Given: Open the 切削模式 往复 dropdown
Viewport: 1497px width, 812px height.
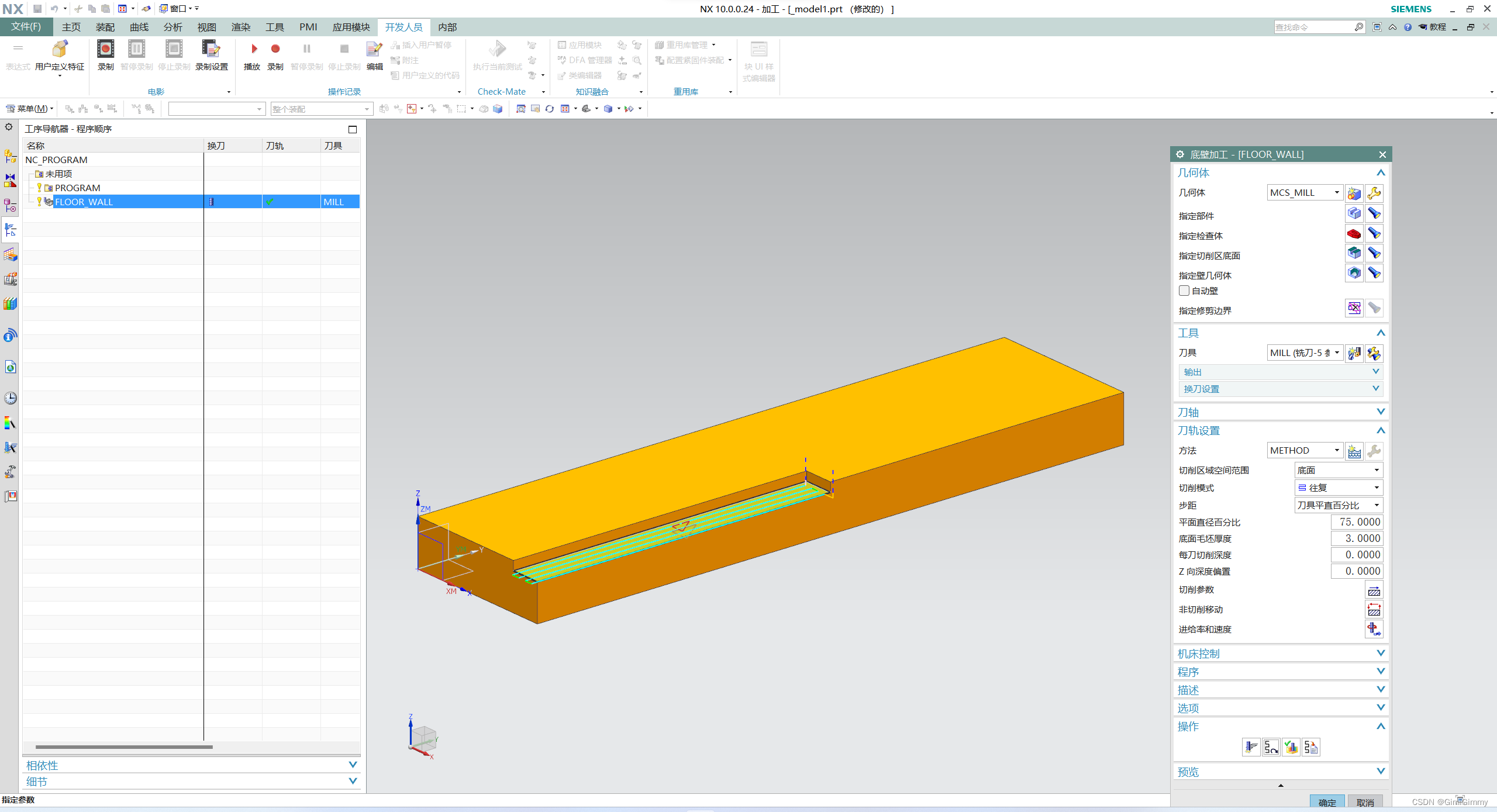Looking at the screenshot, I should (x=1339, y=488).
